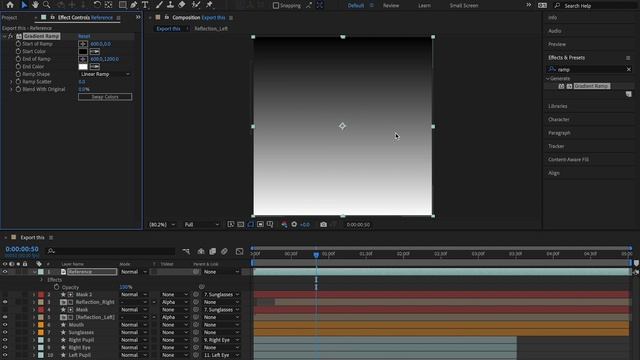Screen dimensions: 640x360
Task: Select the Pen tool
Action: 133,5
